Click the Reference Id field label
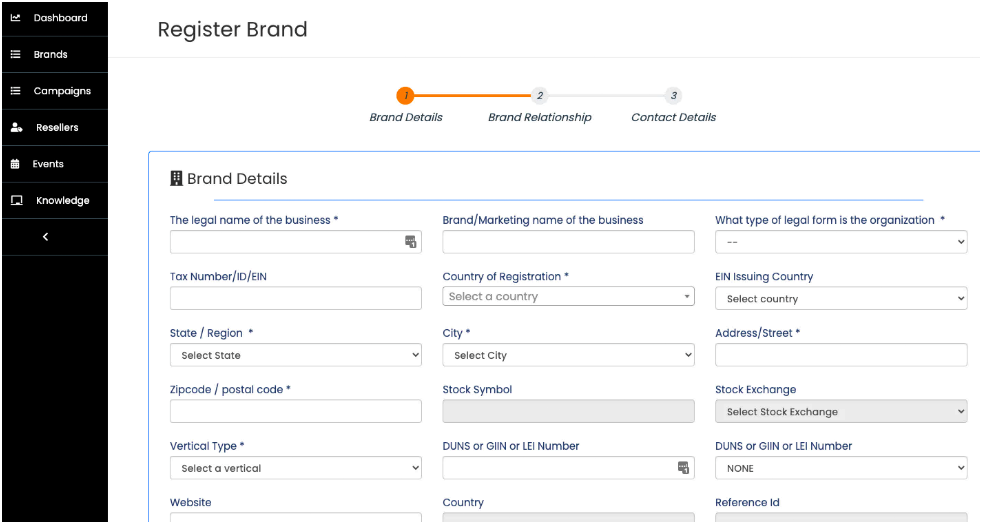 click(x=747, y=502)
